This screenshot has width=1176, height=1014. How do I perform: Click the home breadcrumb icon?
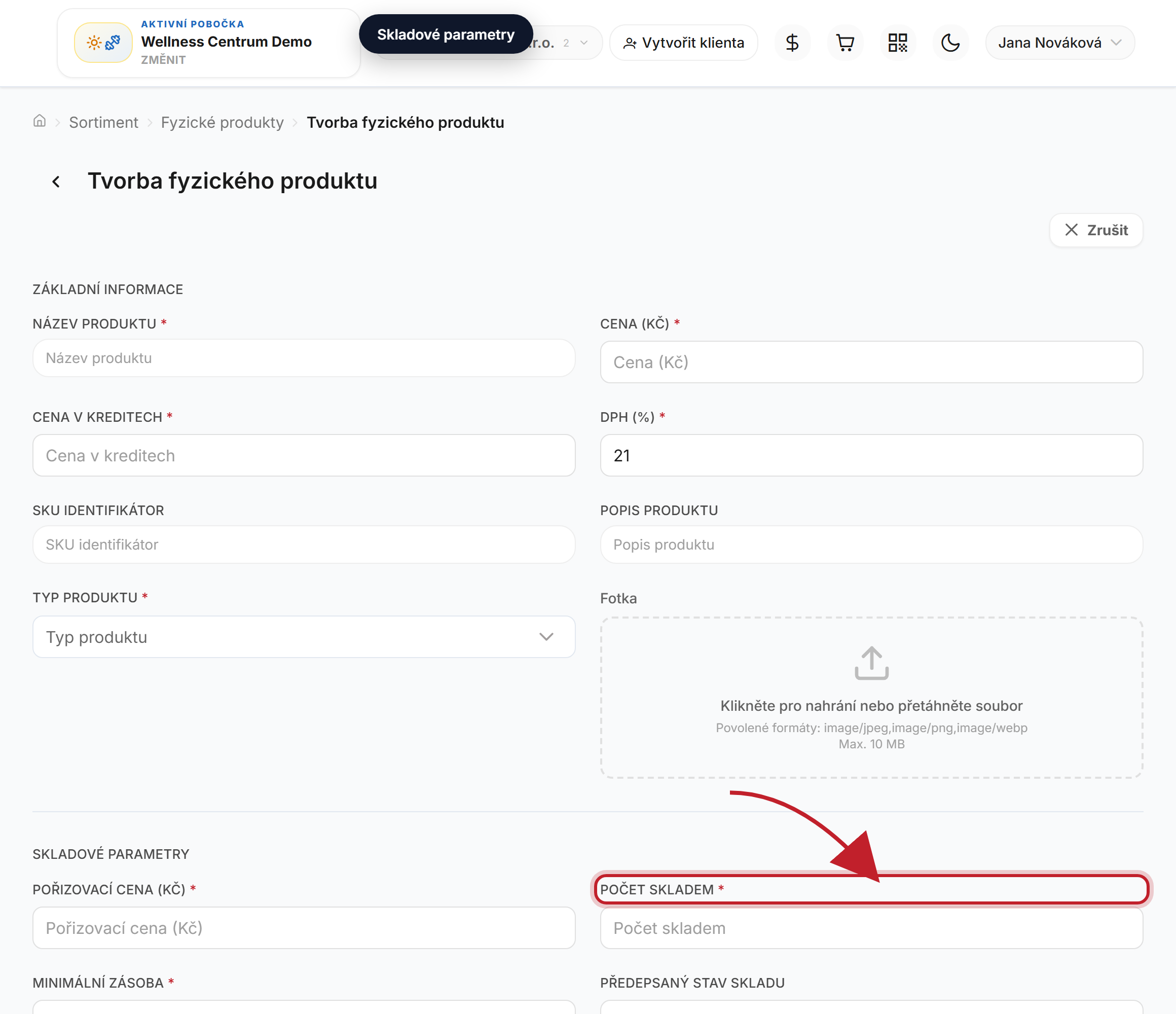pos(39,121)
